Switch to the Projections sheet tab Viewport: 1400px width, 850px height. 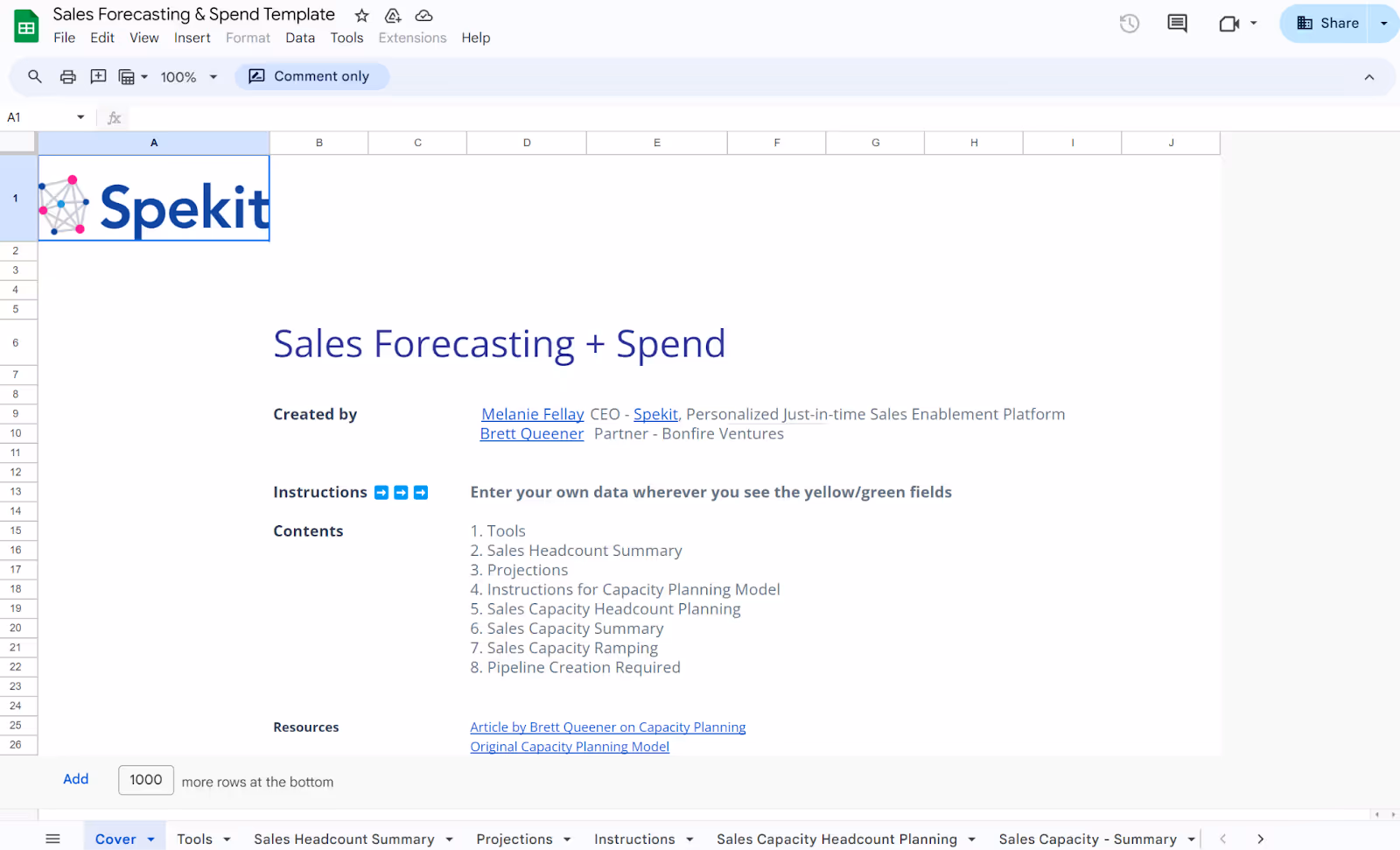(x=514, y=839)
